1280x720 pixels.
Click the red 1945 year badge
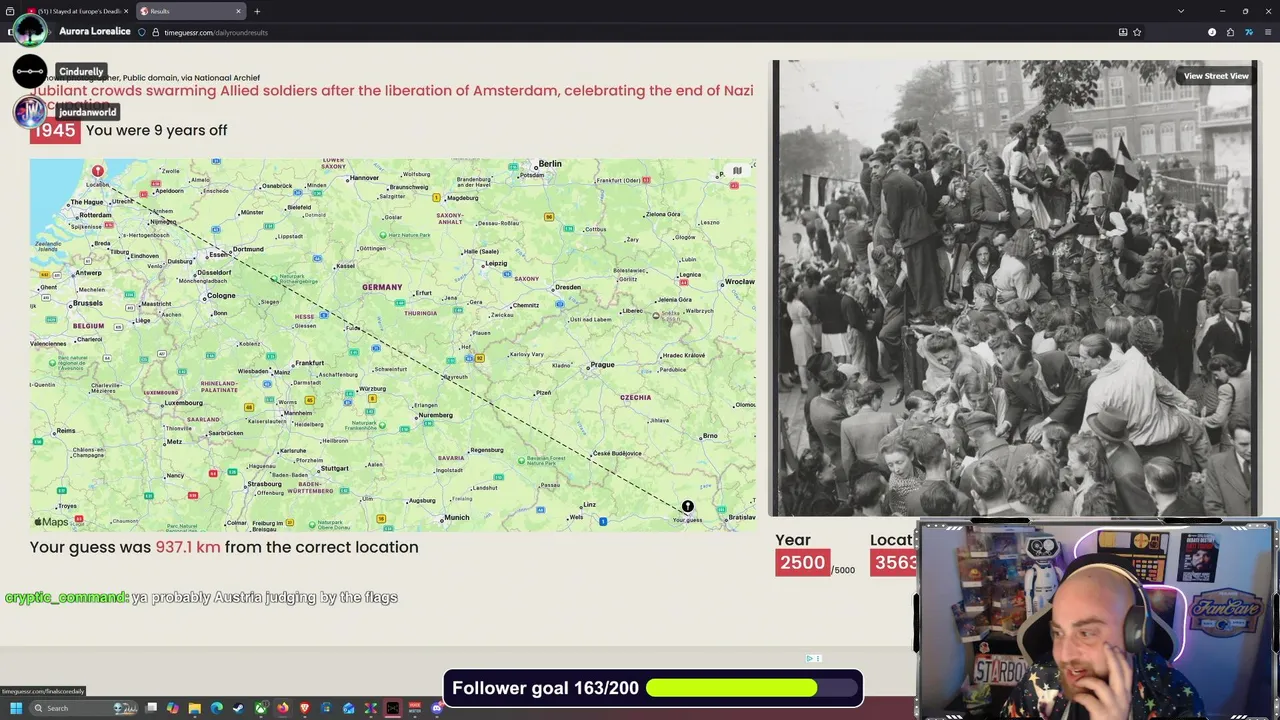pos(55,130)
